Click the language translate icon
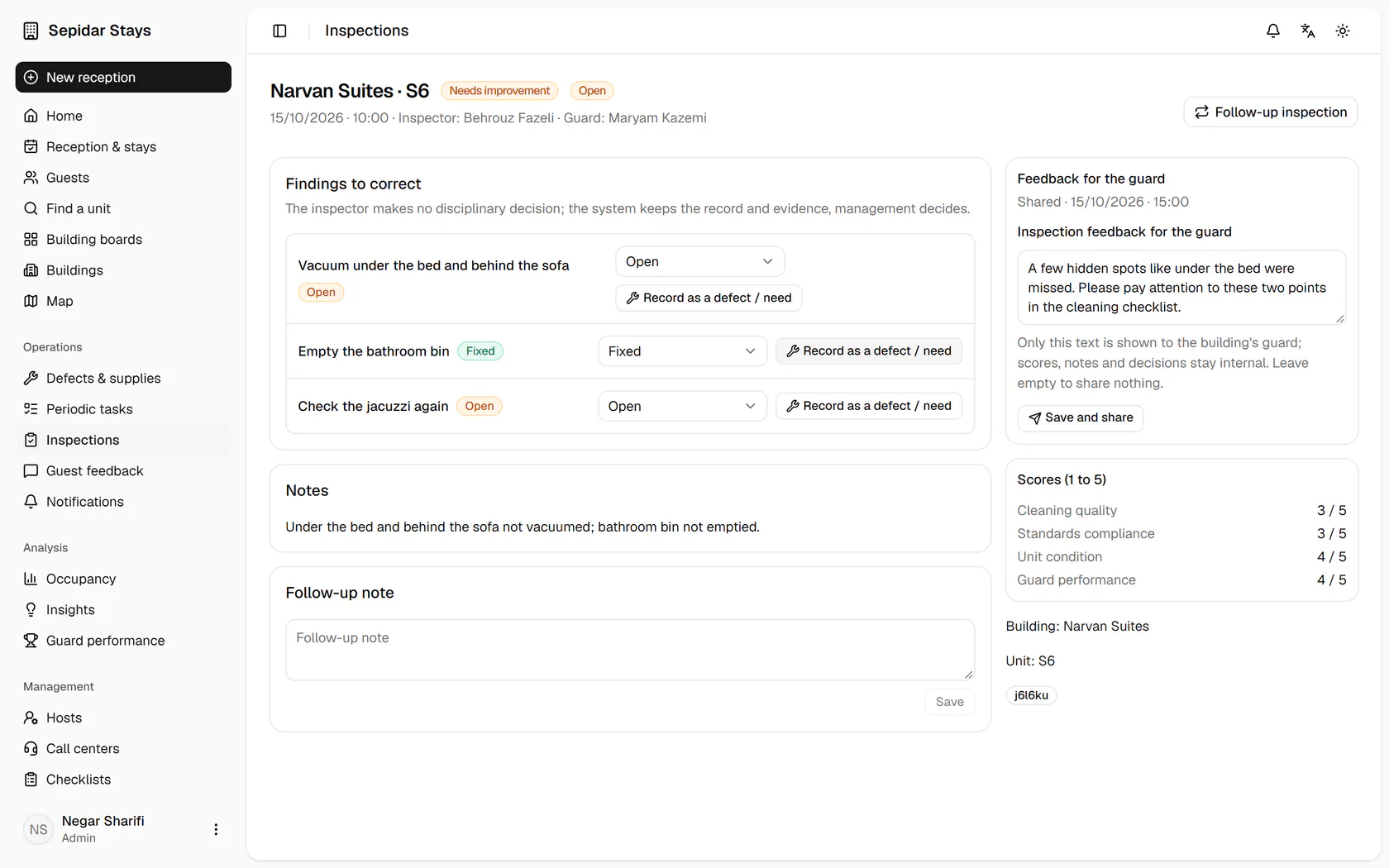 (1308, 31)
